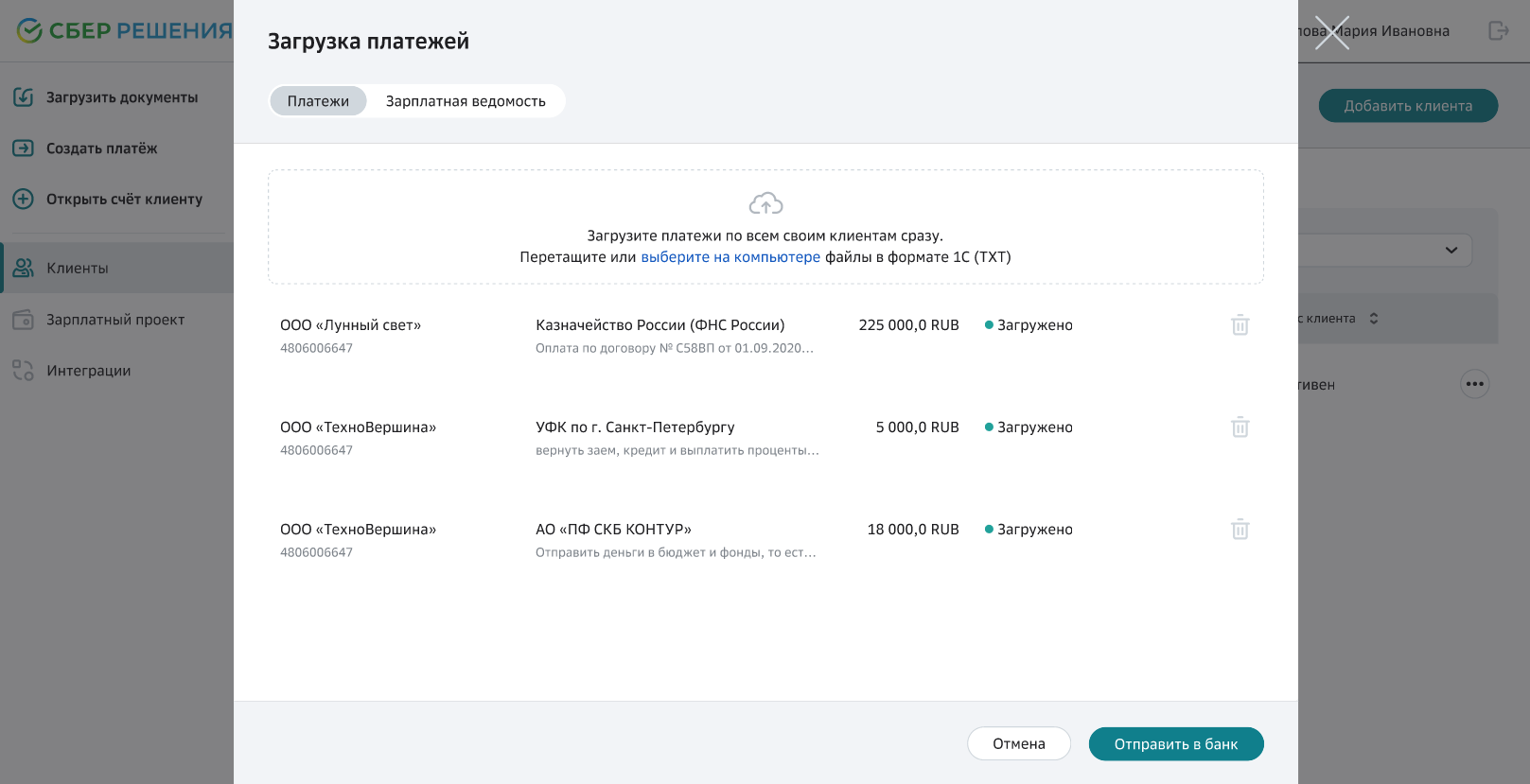
Task: Delete the ООО «Лунный свет» payment row
Action: tap(1240, 325)
